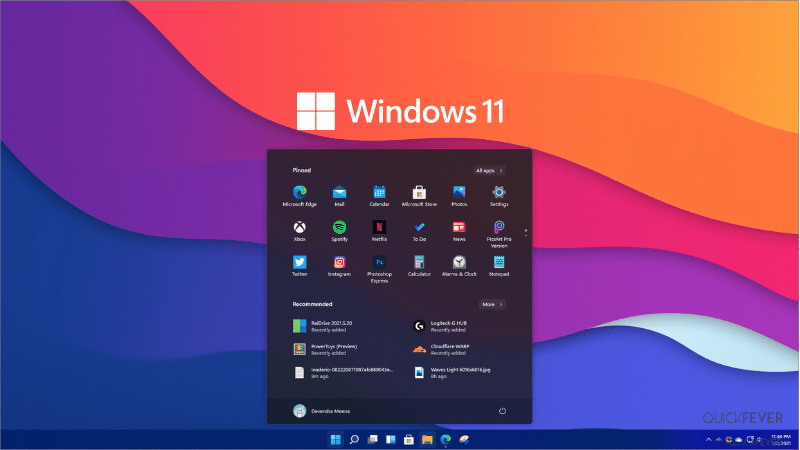Launch PicsArt Pro Version
Screen dimensions: 800x450
point(499,234)
